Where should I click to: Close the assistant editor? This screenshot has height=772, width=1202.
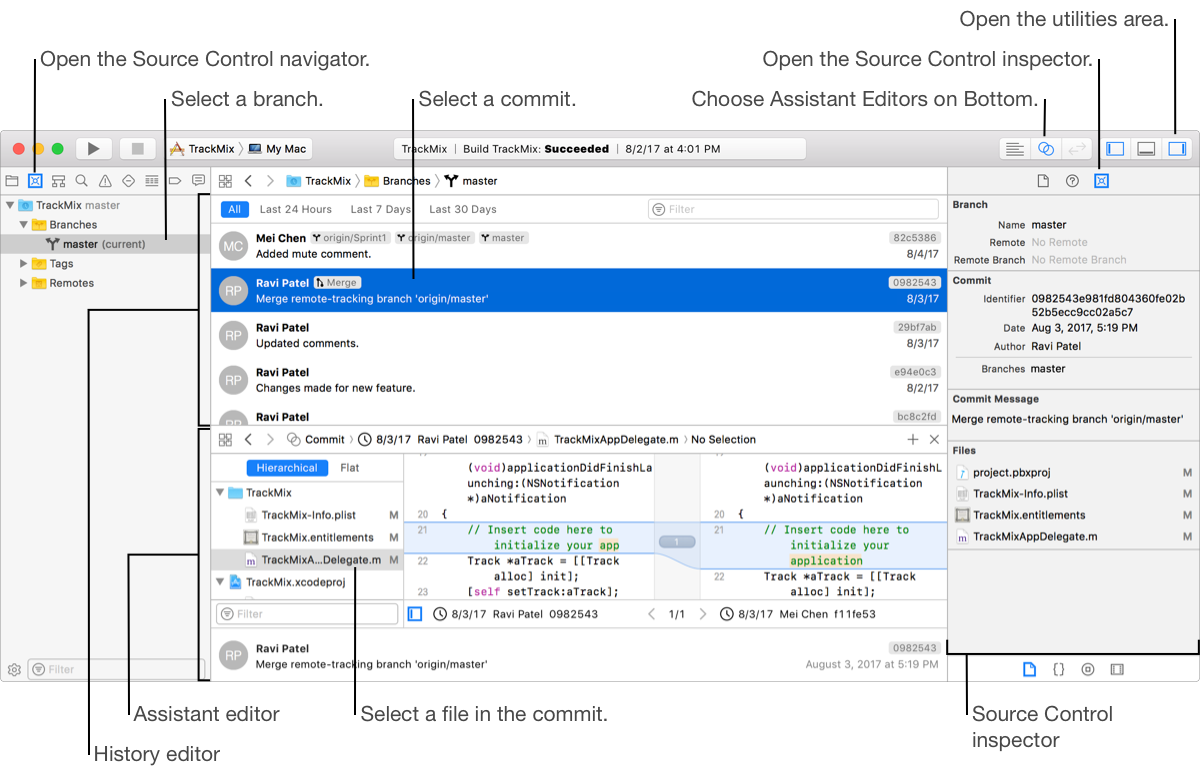pyautogui.click(x=934, y=439)
